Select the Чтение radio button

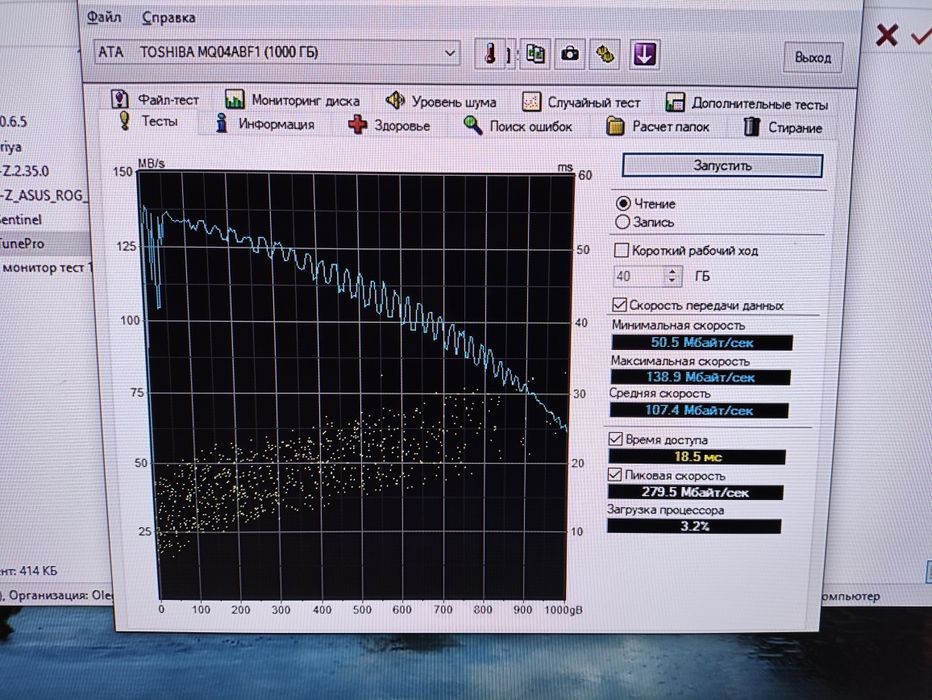(x=622, y=203)
